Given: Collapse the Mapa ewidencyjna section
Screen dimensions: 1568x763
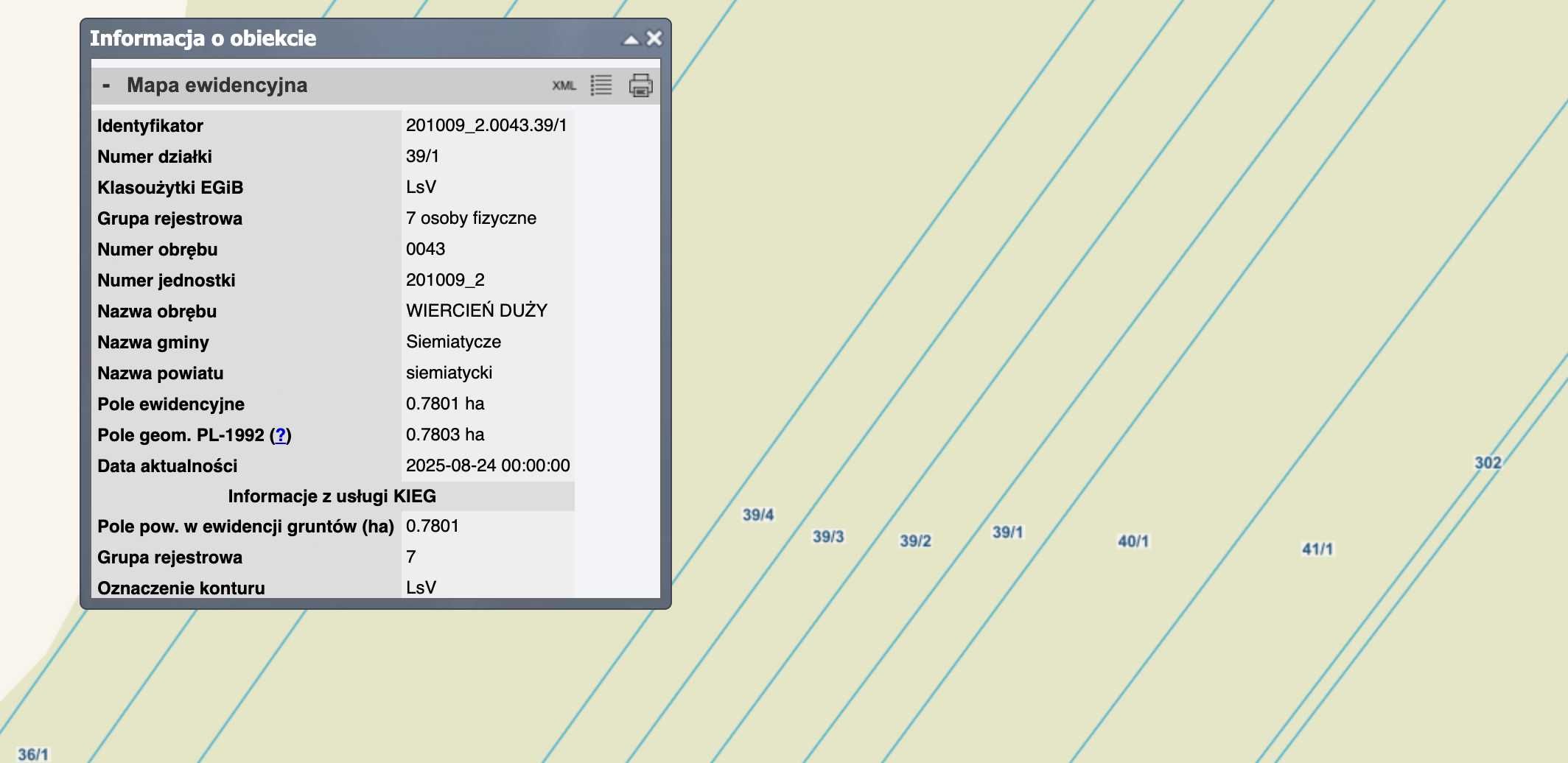Looking at the screenshot, I should pyautogui.click(x=106, y=85).
